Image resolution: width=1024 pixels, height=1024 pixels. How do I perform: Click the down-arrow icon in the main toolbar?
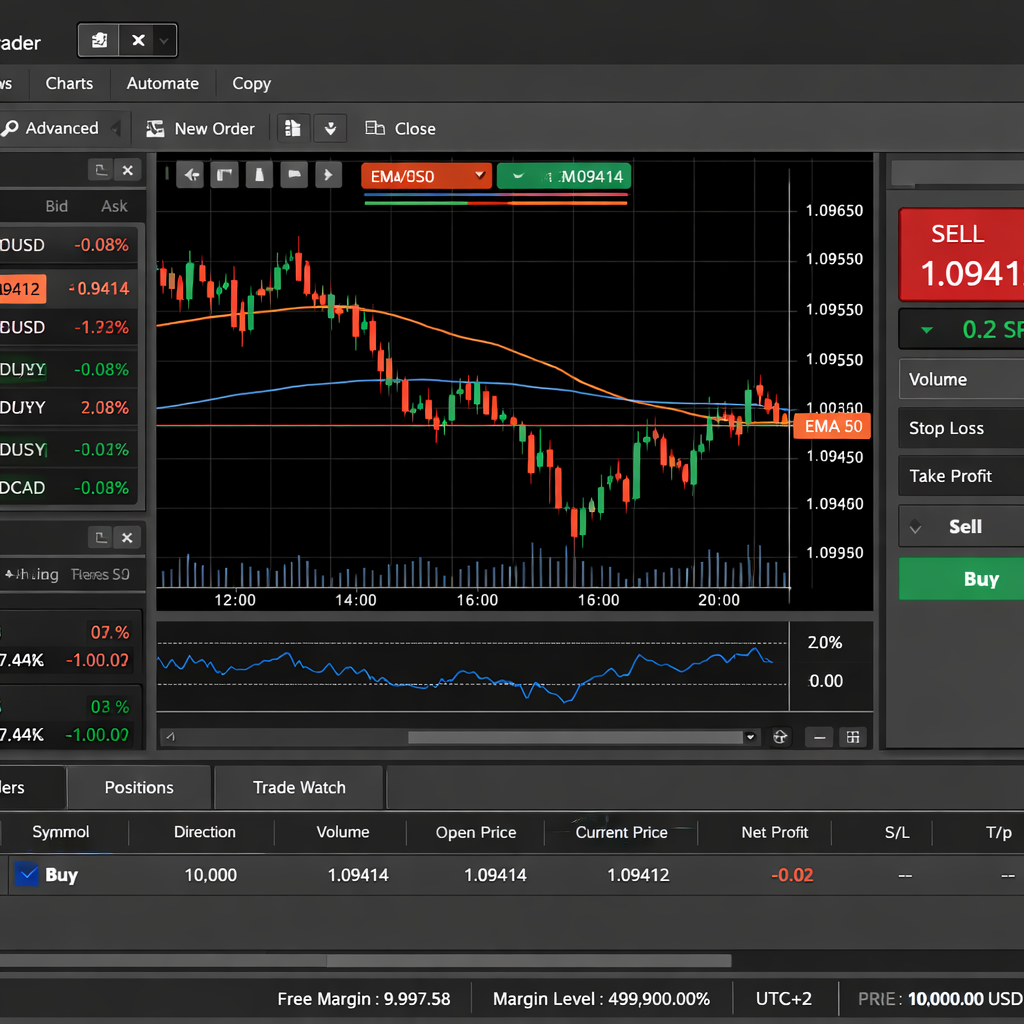pos(330,129)
